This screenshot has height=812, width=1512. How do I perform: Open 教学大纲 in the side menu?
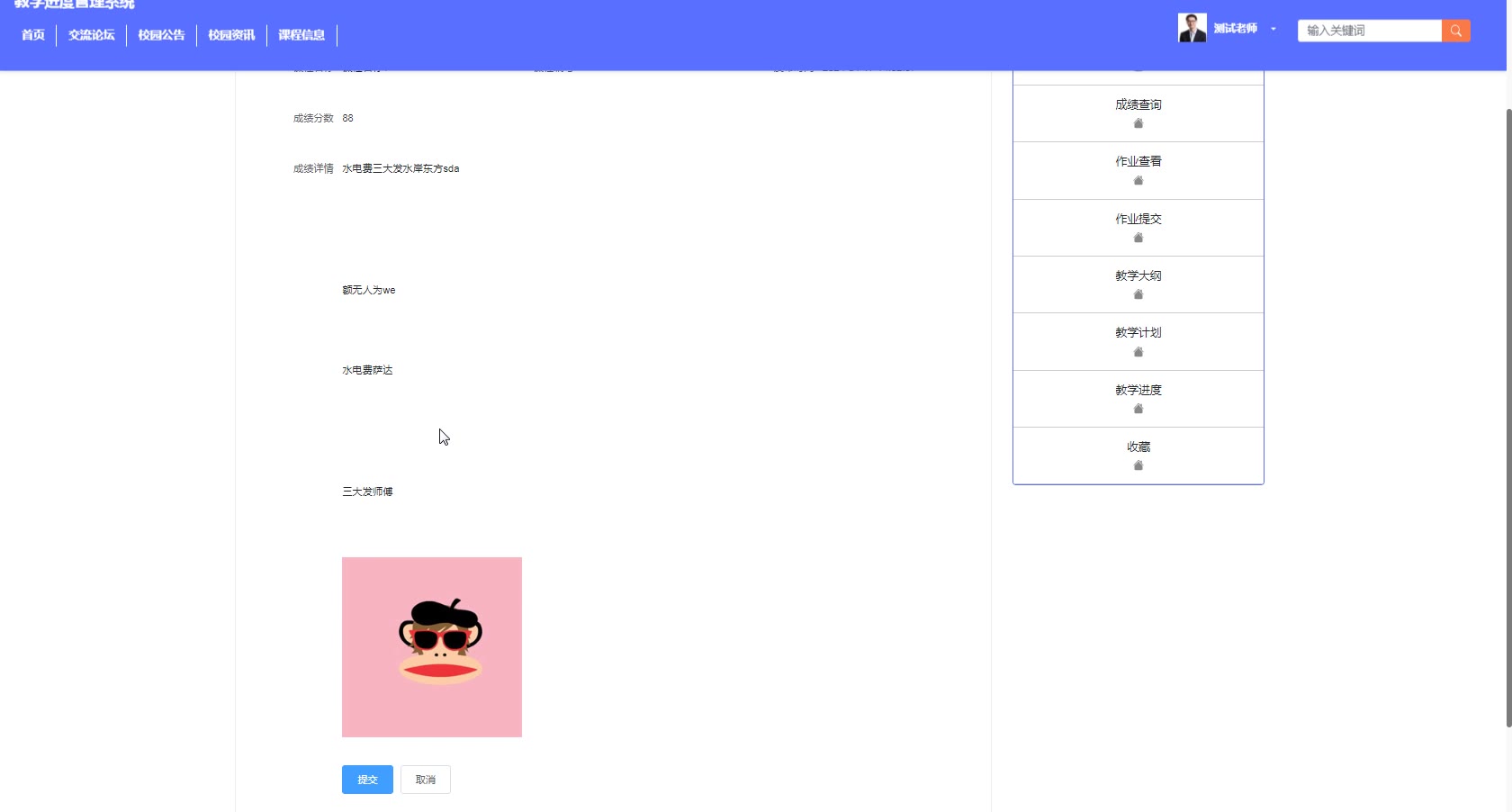tap(1138, 275)
